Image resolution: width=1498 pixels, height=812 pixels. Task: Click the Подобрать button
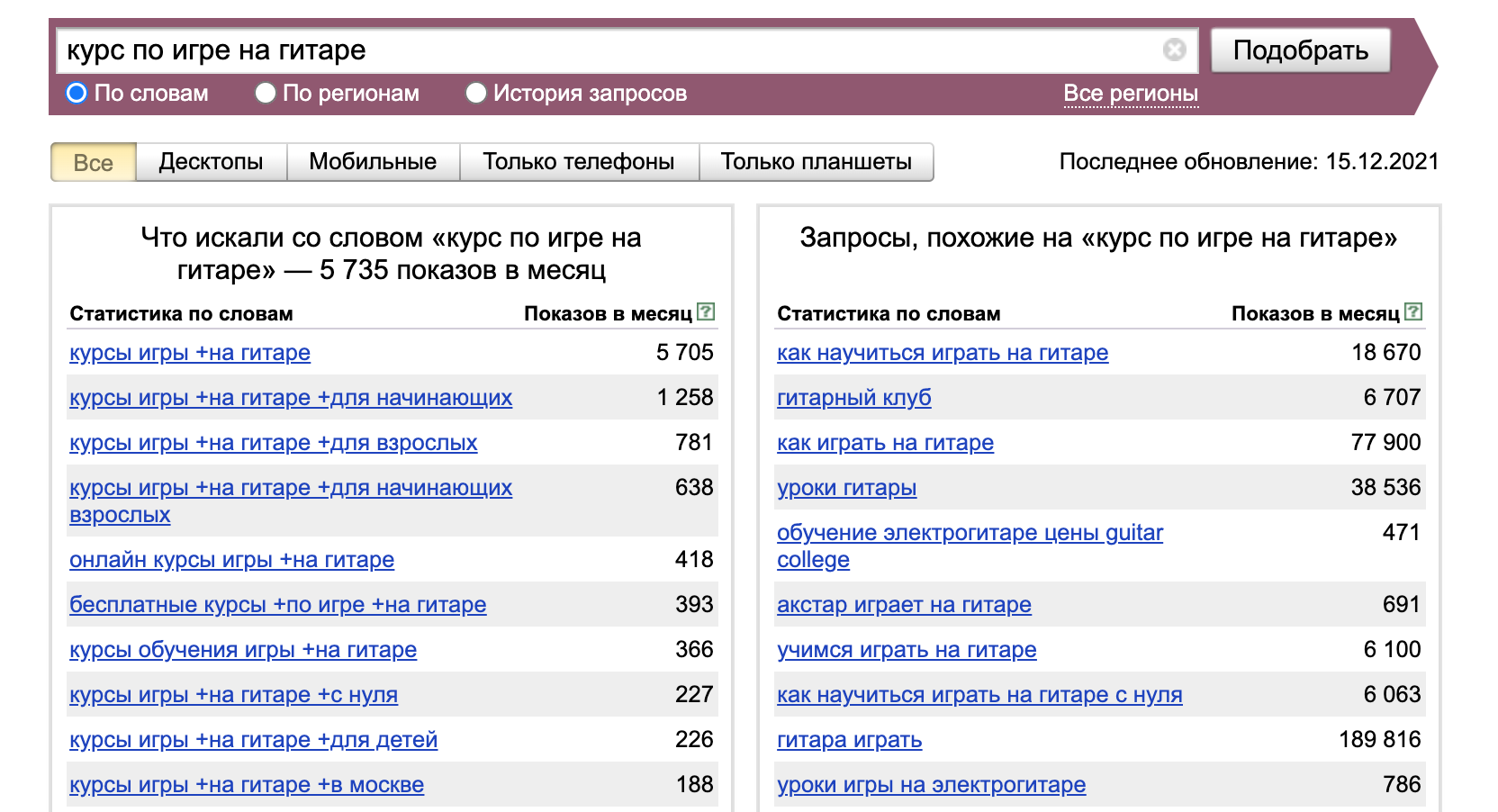[1301, 50]
